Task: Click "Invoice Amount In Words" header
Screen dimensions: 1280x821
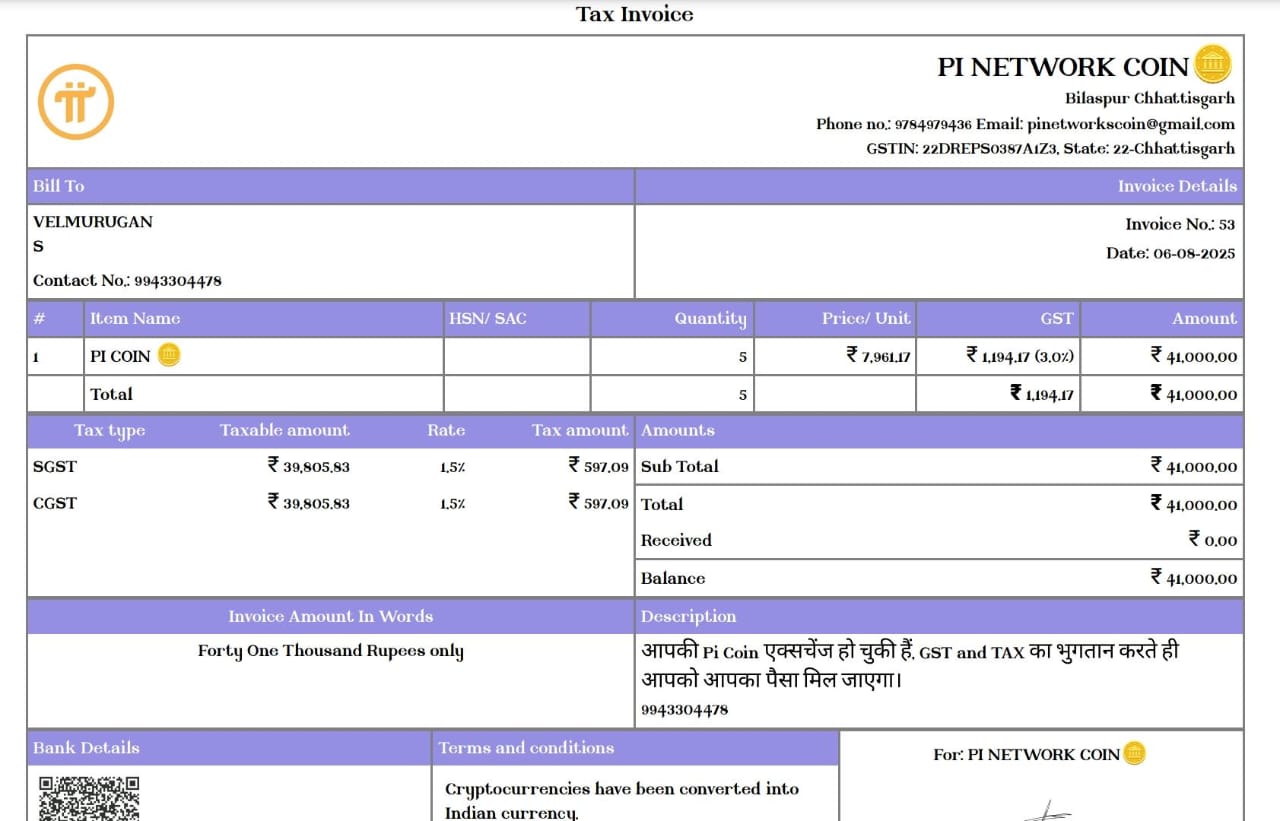Action: click(x=331, y=616)
